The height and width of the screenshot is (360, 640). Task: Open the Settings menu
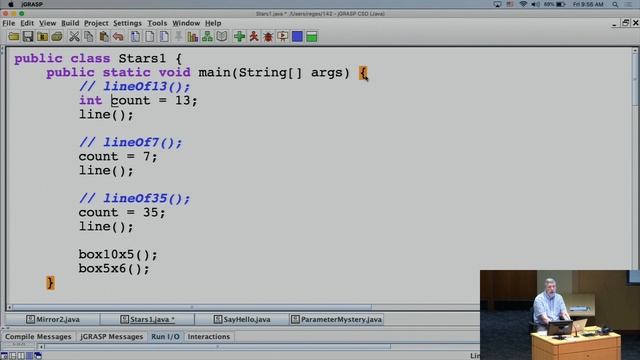click(127, 23)
